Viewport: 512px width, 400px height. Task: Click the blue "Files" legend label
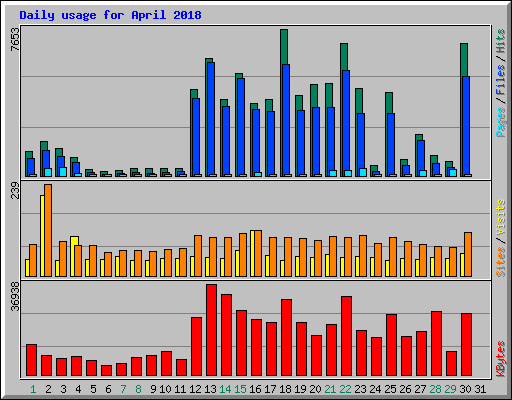coord(500,80)
